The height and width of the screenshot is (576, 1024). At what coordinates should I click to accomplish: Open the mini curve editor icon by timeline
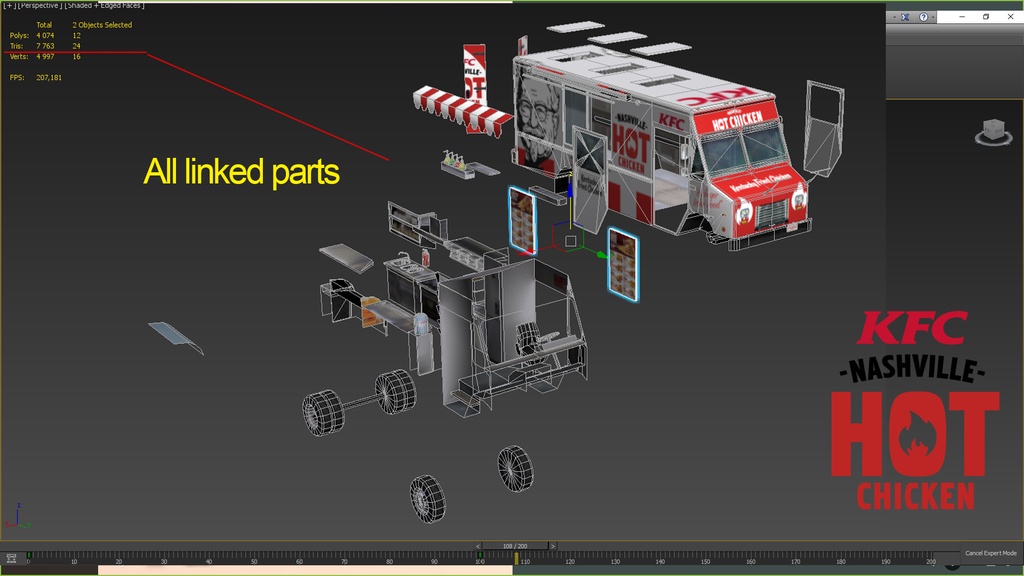pyautogui.click(x=11, y=557)
